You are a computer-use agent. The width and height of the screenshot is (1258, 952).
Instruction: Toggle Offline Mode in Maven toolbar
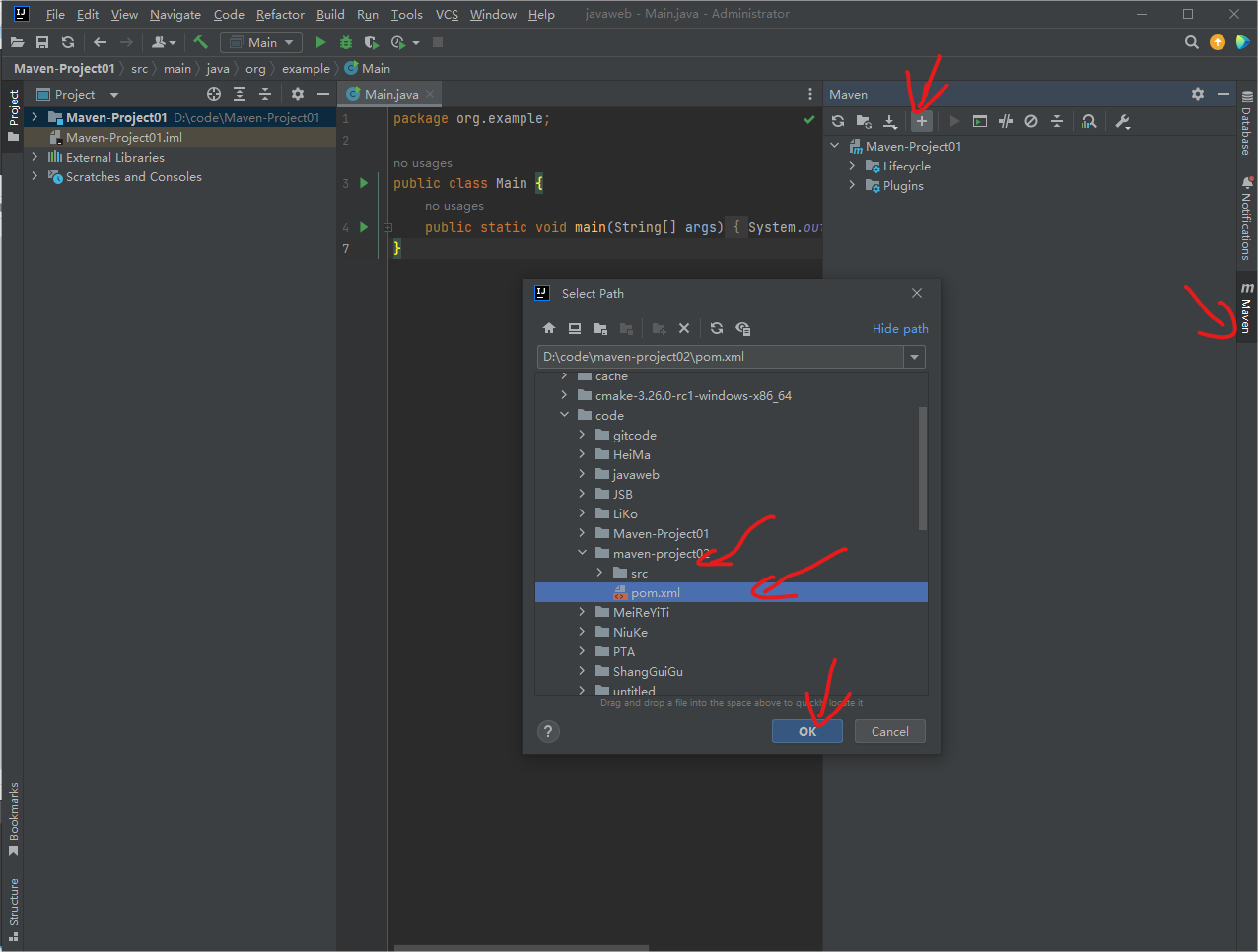[x=1006, y=121]
